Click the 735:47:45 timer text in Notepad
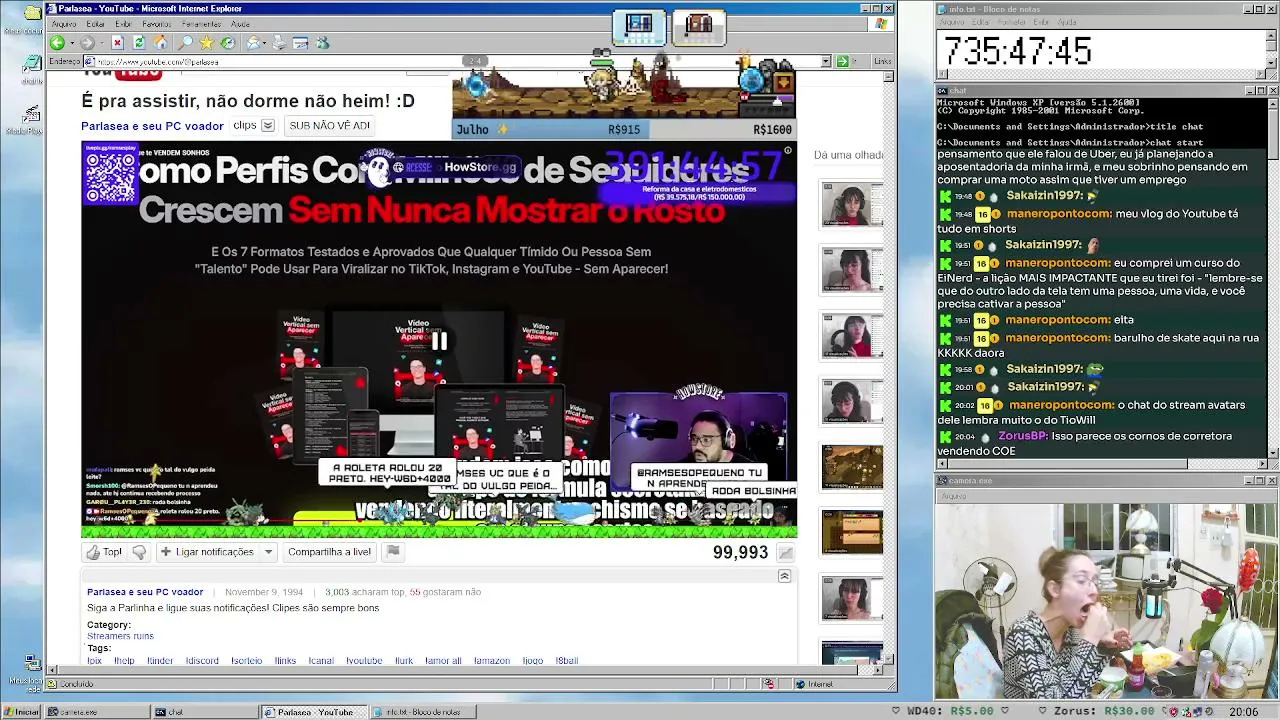The height and width of the screenshot is (720, 1280). point(1017,52)
